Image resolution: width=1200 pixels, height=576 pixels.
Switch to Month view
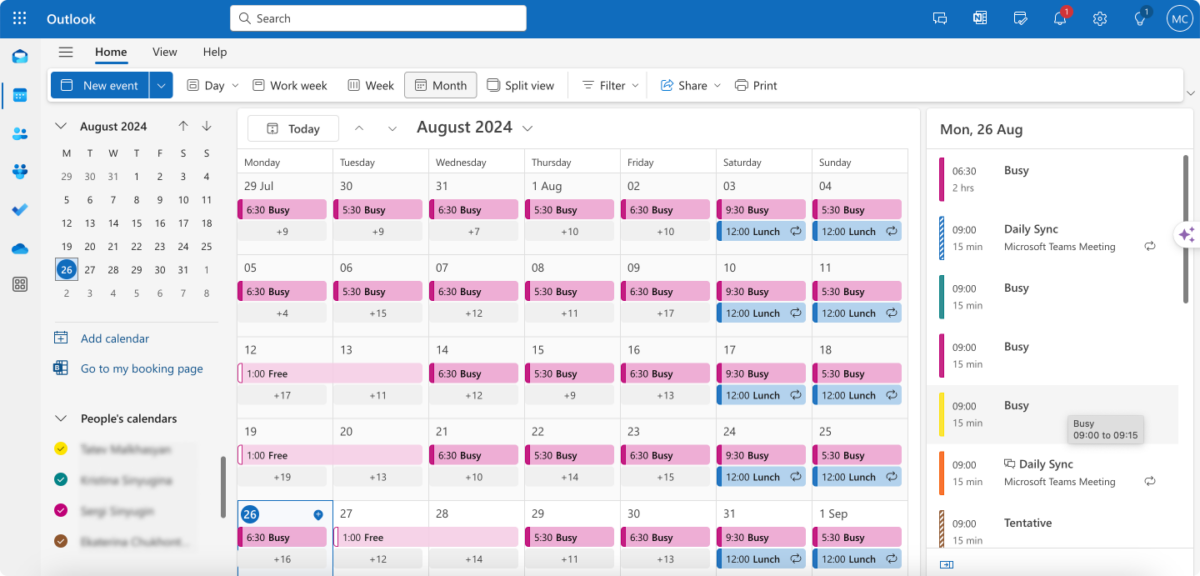pyautogui.click(x=440, y=85)
